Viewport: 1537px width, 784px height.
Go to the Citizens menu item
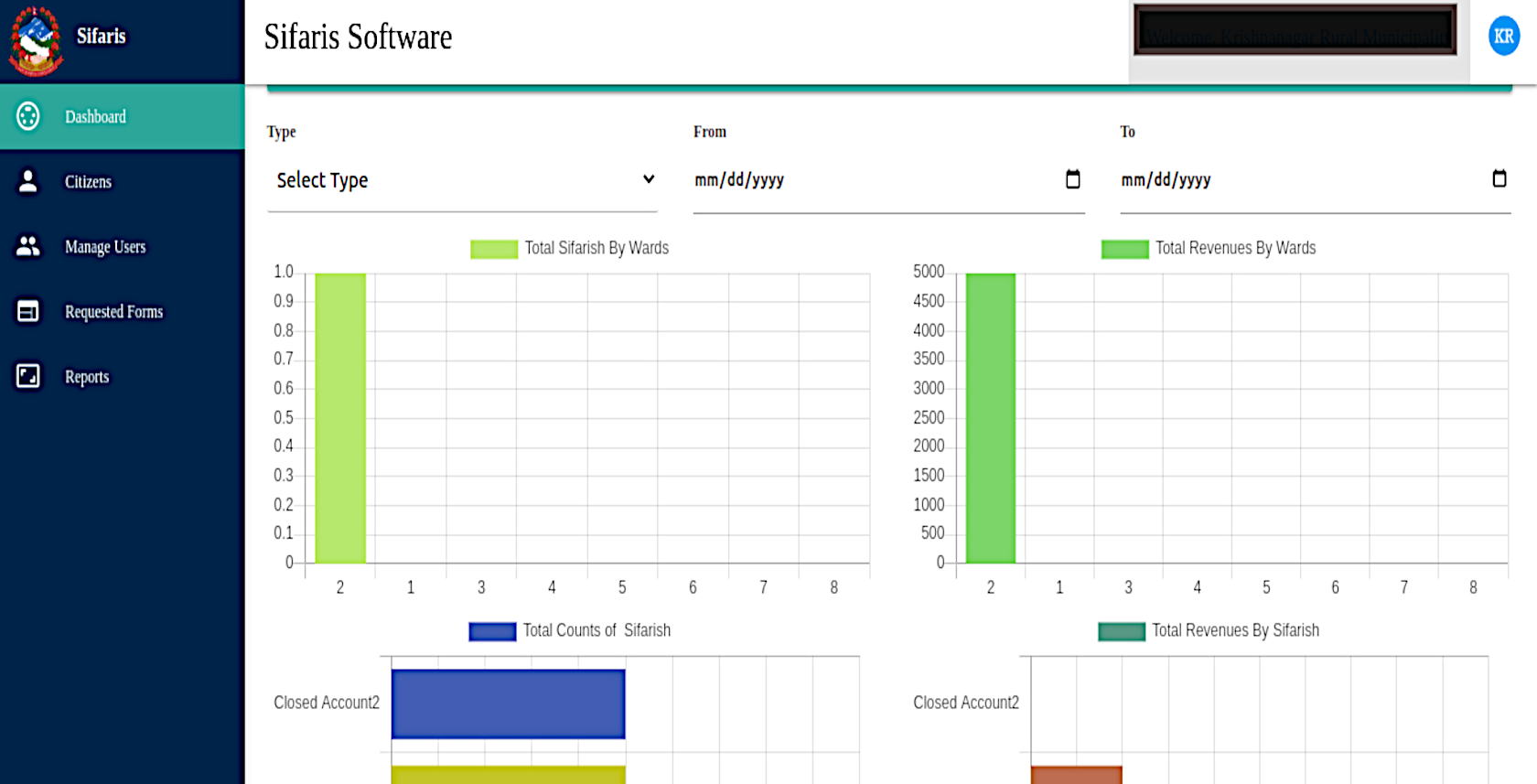point(123,181)
